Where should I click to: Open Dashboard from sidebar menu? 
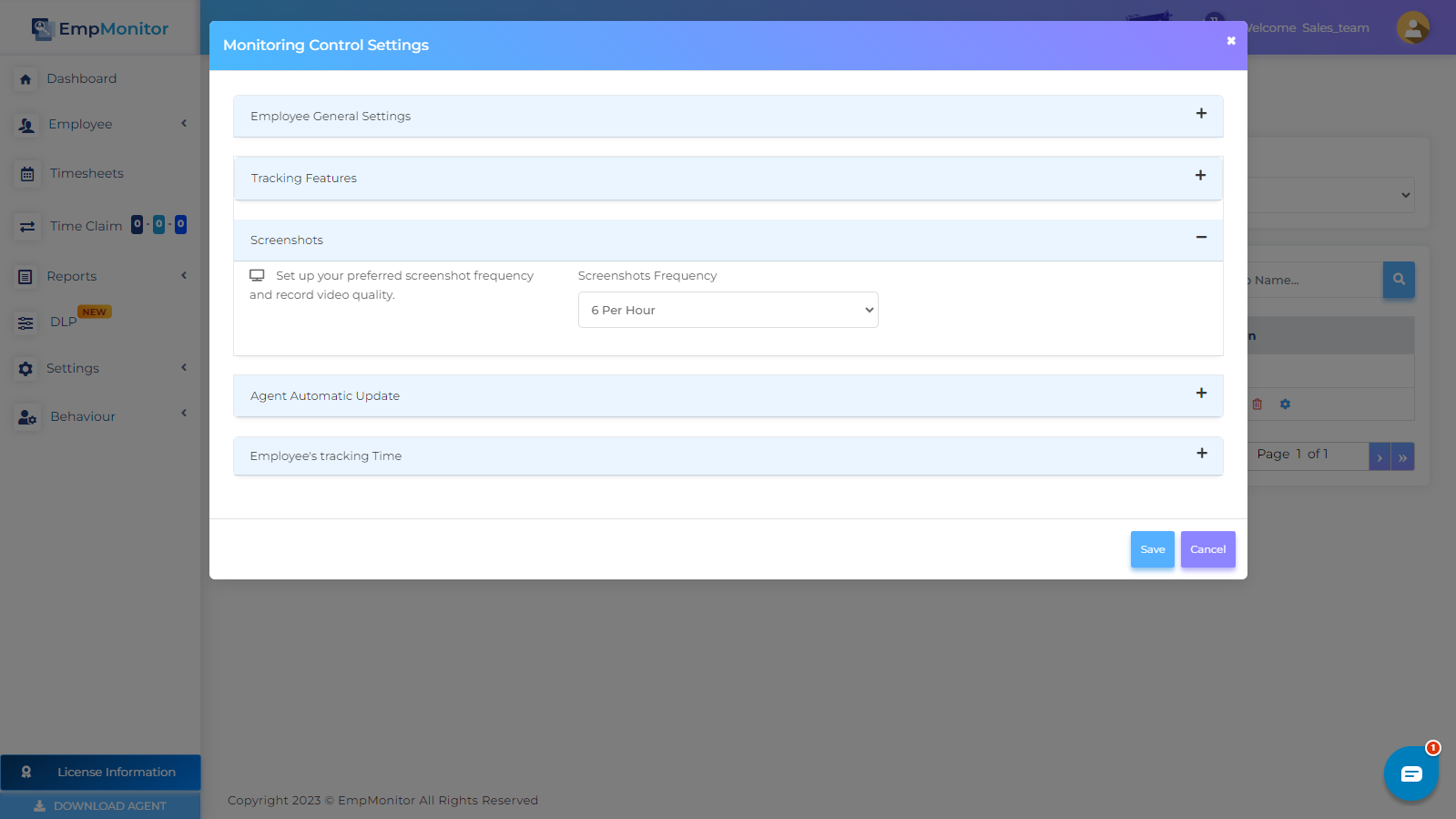pos(81,79)
